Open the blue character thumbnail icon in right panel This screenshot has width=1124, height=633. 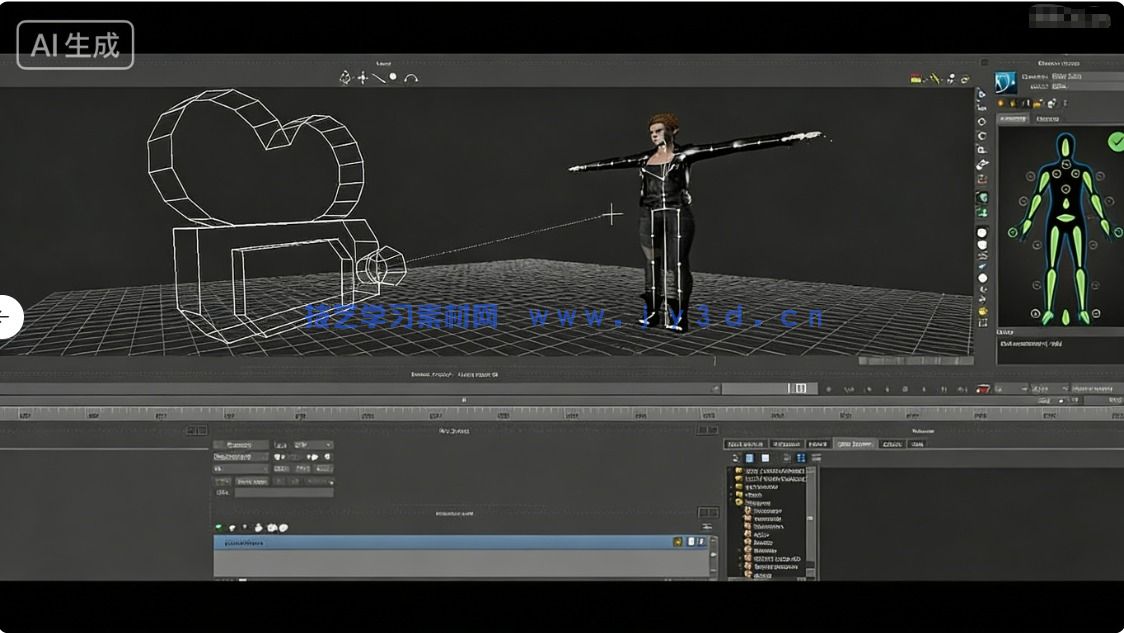tap(1005, 83)
